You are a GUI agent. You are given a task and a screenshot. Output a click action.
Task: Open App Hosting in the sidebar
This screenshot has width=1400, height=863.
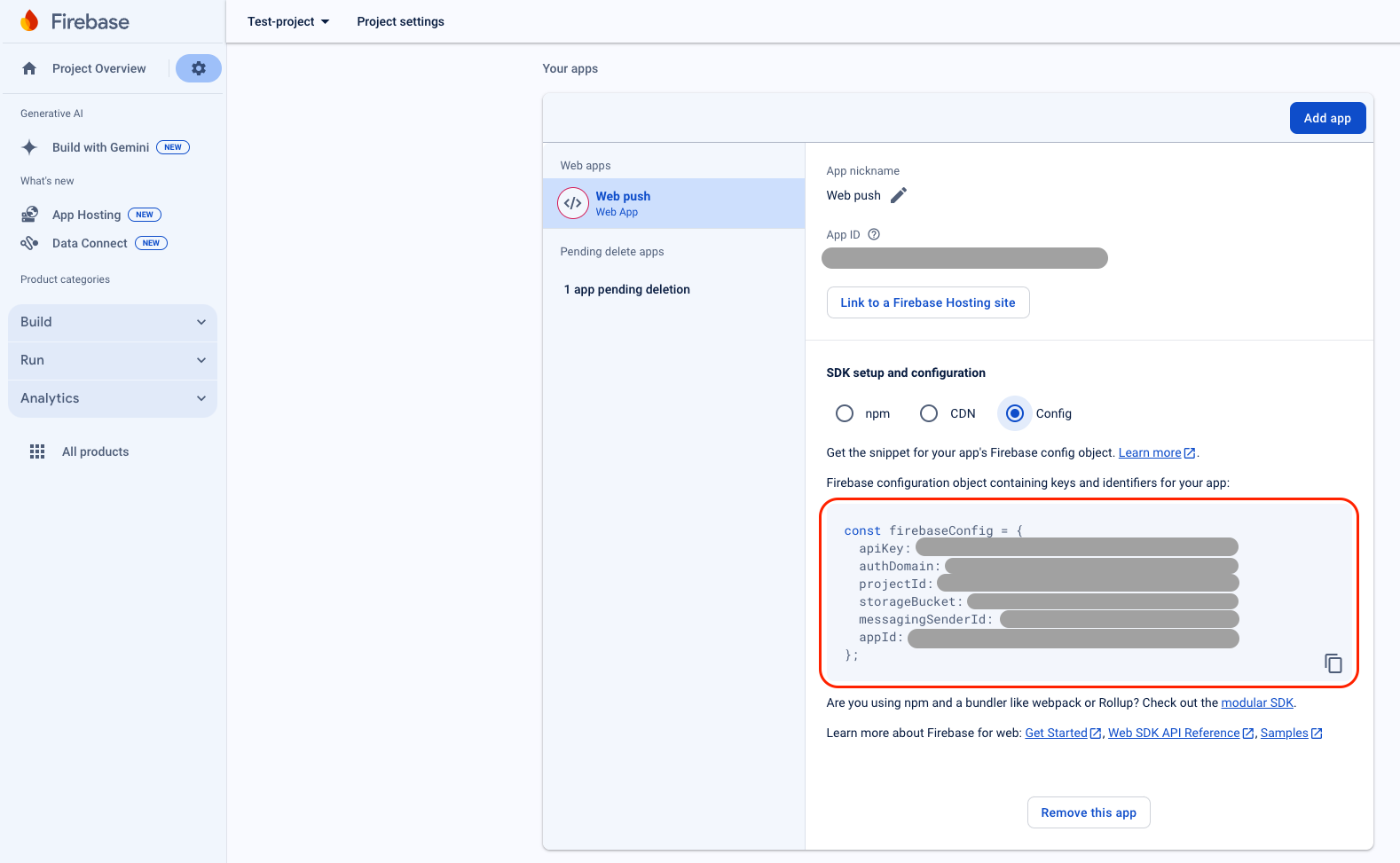(86, 215)
